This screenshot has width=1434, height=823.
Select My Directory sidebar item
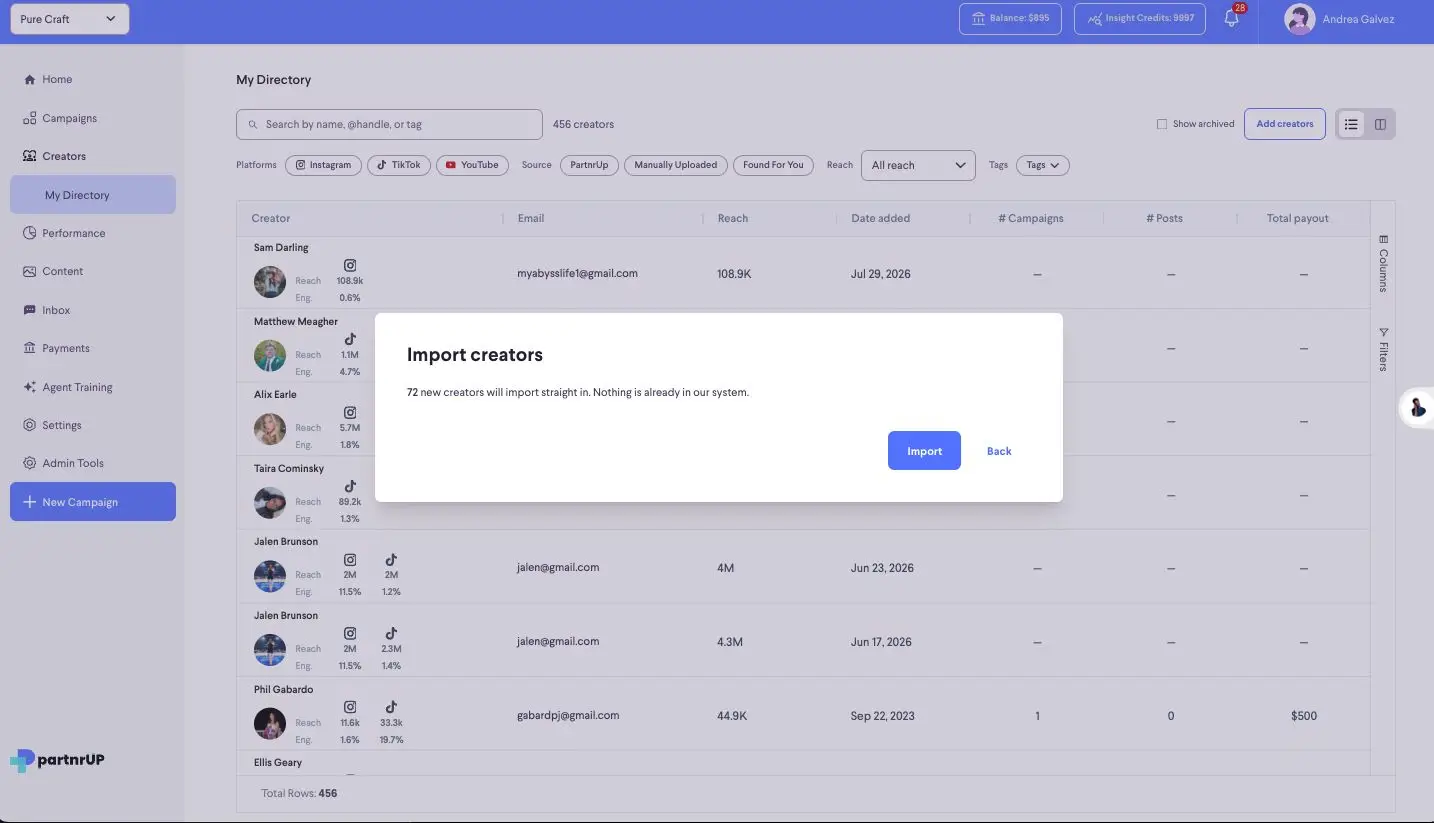93,195
